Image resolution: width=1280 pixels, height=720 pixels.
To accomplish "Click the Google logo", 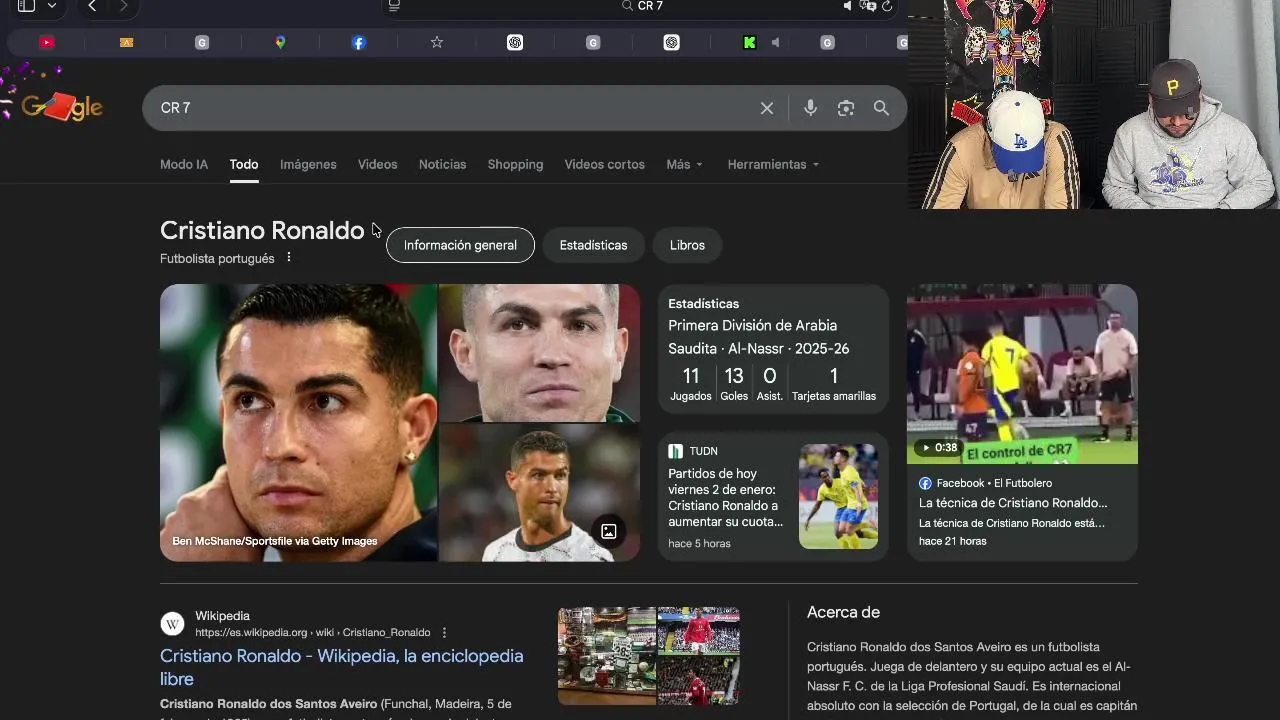I will point(62,107).
